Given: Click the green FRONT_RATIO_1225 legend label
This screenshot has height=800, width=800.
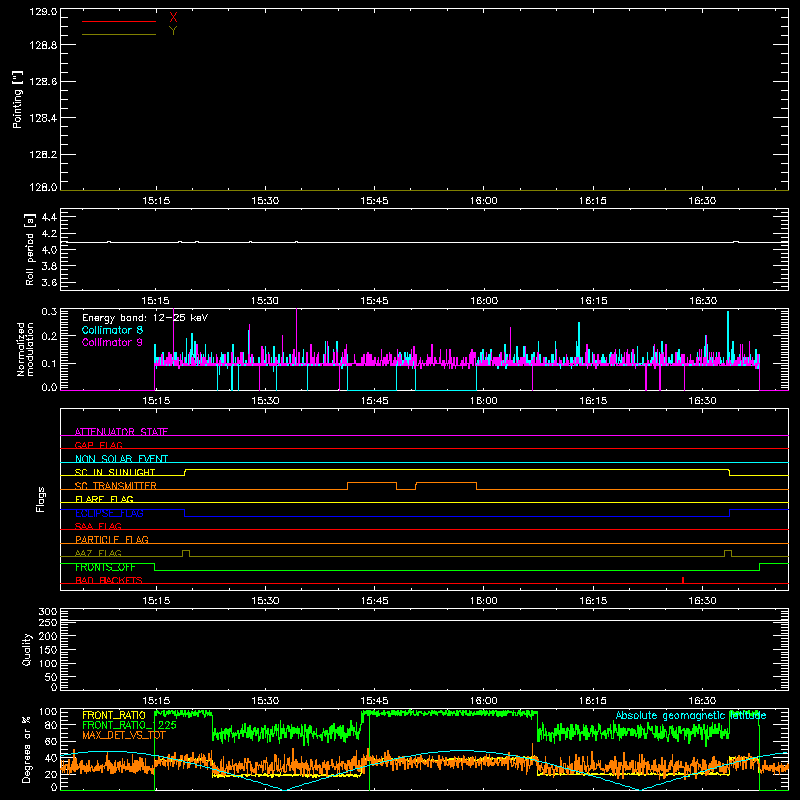Looking at the screenshot, I should 129,725.
